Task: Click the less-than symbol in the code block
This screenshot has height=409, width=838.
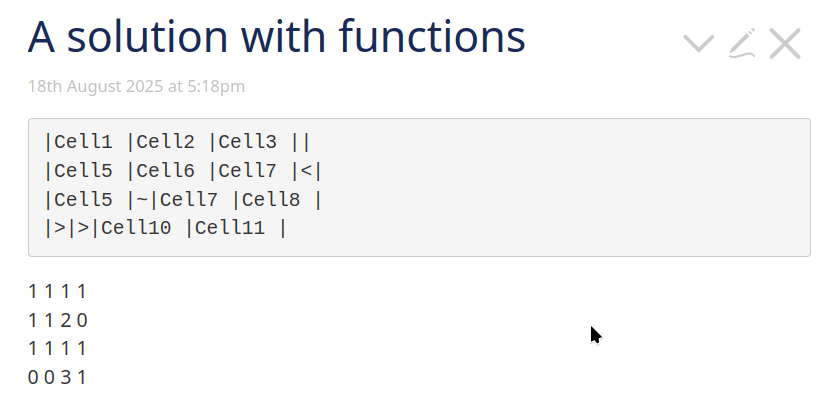Action: pos(306,172)
